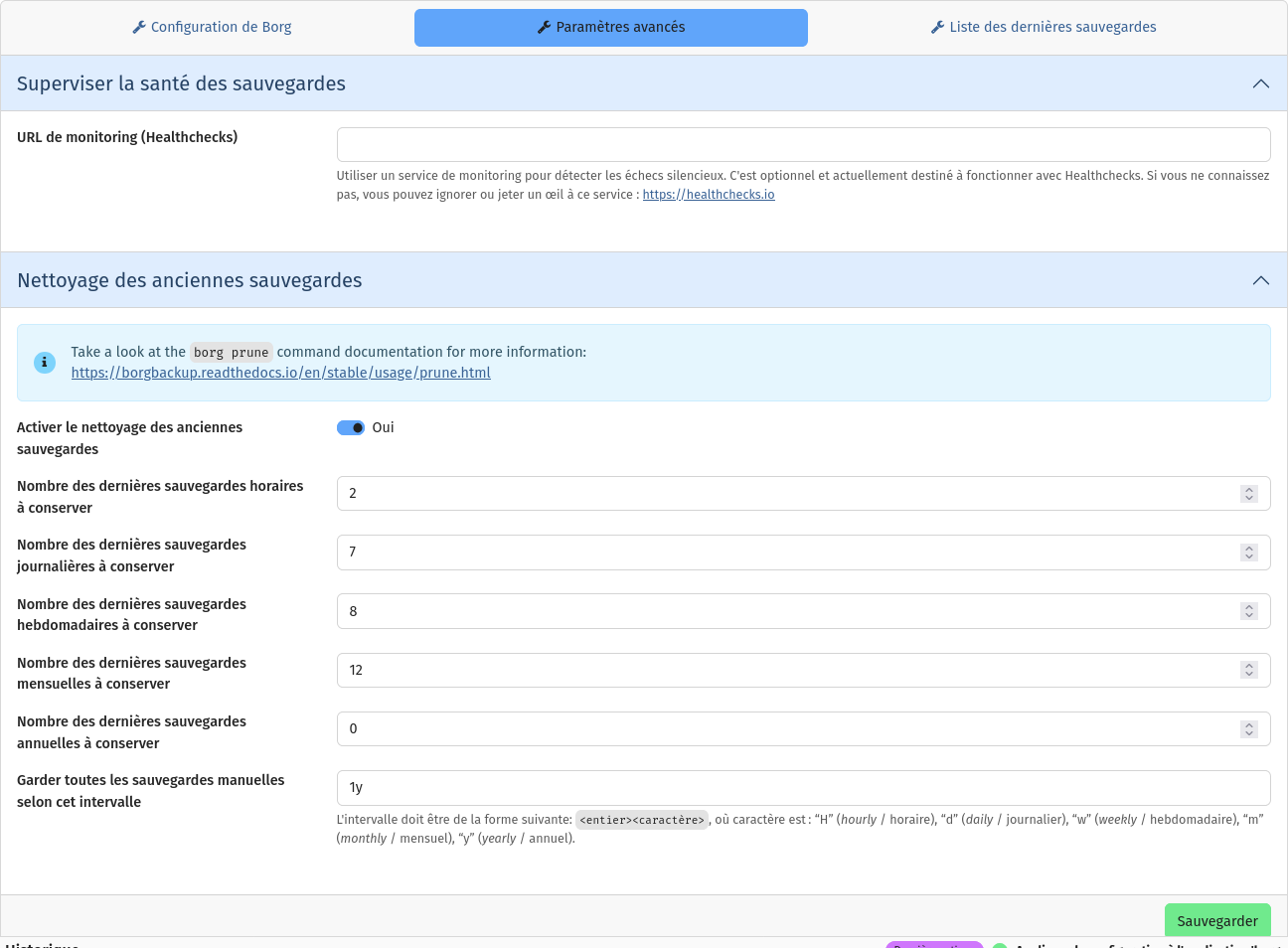Collapse the Superviser la santé des sauvegardes section
Viewport: 1288px width, 948px height.
[x=1261, y=83]
